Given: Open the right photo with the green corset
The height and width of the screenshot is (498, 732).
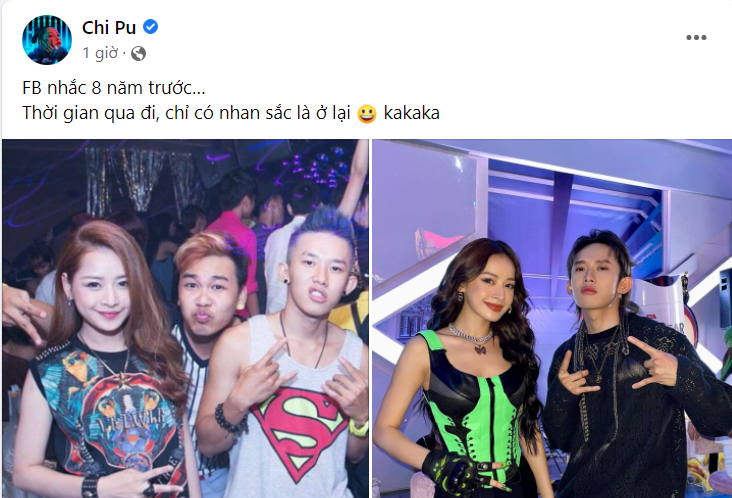Looking at the screenshot, I should click(552, 318).
